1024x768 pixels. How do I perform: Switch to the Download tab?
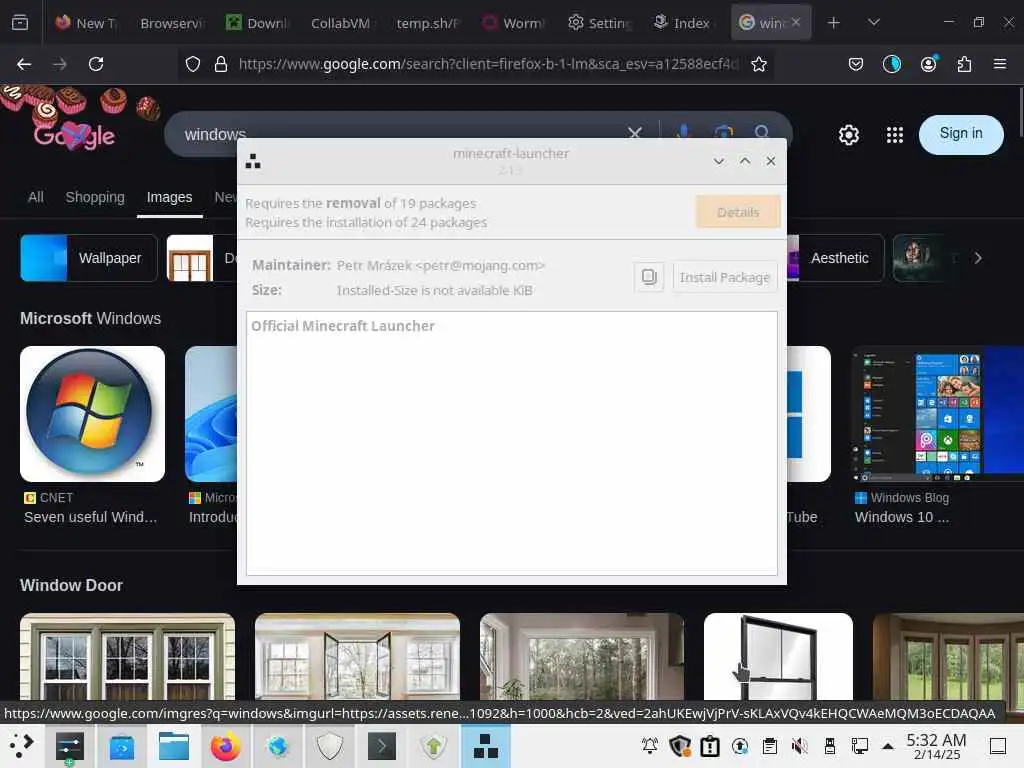click(x=257, y=23)
